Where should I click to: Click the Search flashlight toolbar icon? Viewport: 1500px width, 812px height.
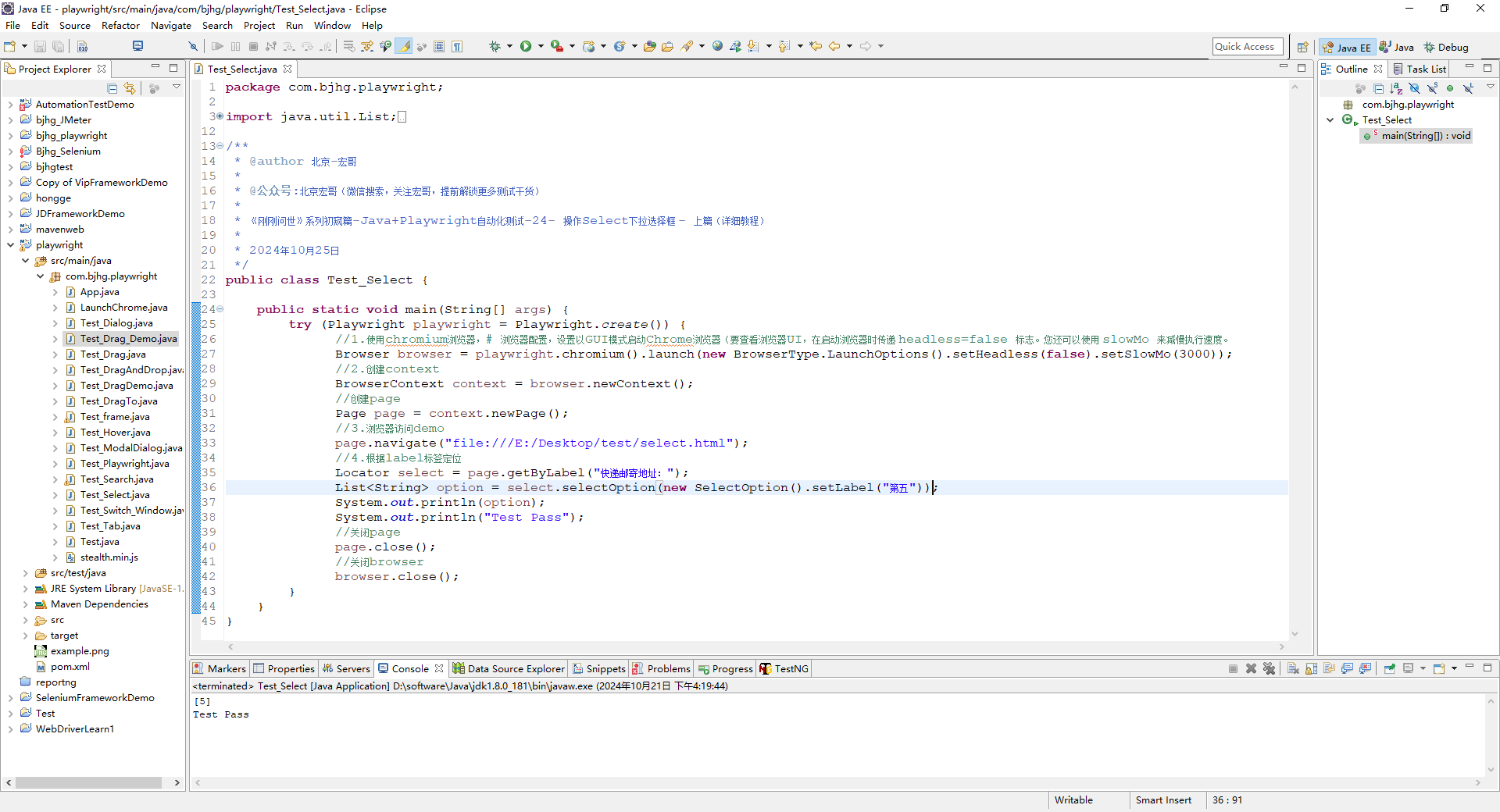[x=687, y=46]
